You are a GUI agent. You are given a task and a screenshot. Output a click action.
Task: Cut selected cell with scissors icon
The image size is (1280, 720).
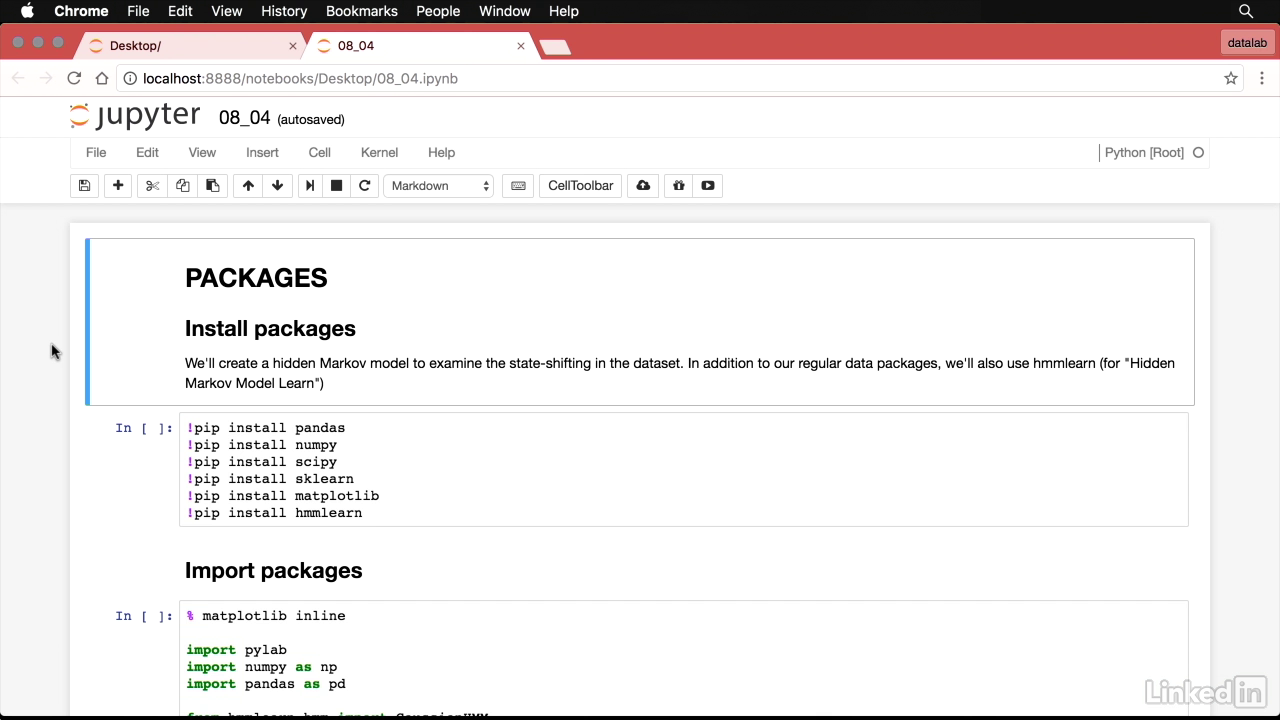point(152,186)
